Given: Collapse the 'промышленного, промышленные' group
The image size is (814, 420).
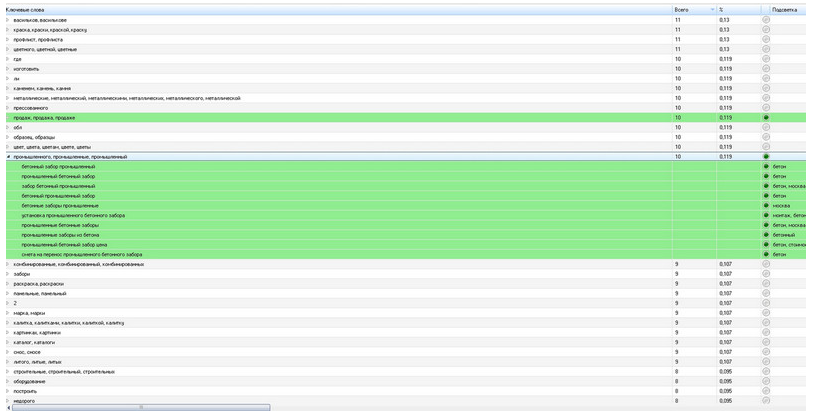Looking at the screenshot, I should 7,157.
